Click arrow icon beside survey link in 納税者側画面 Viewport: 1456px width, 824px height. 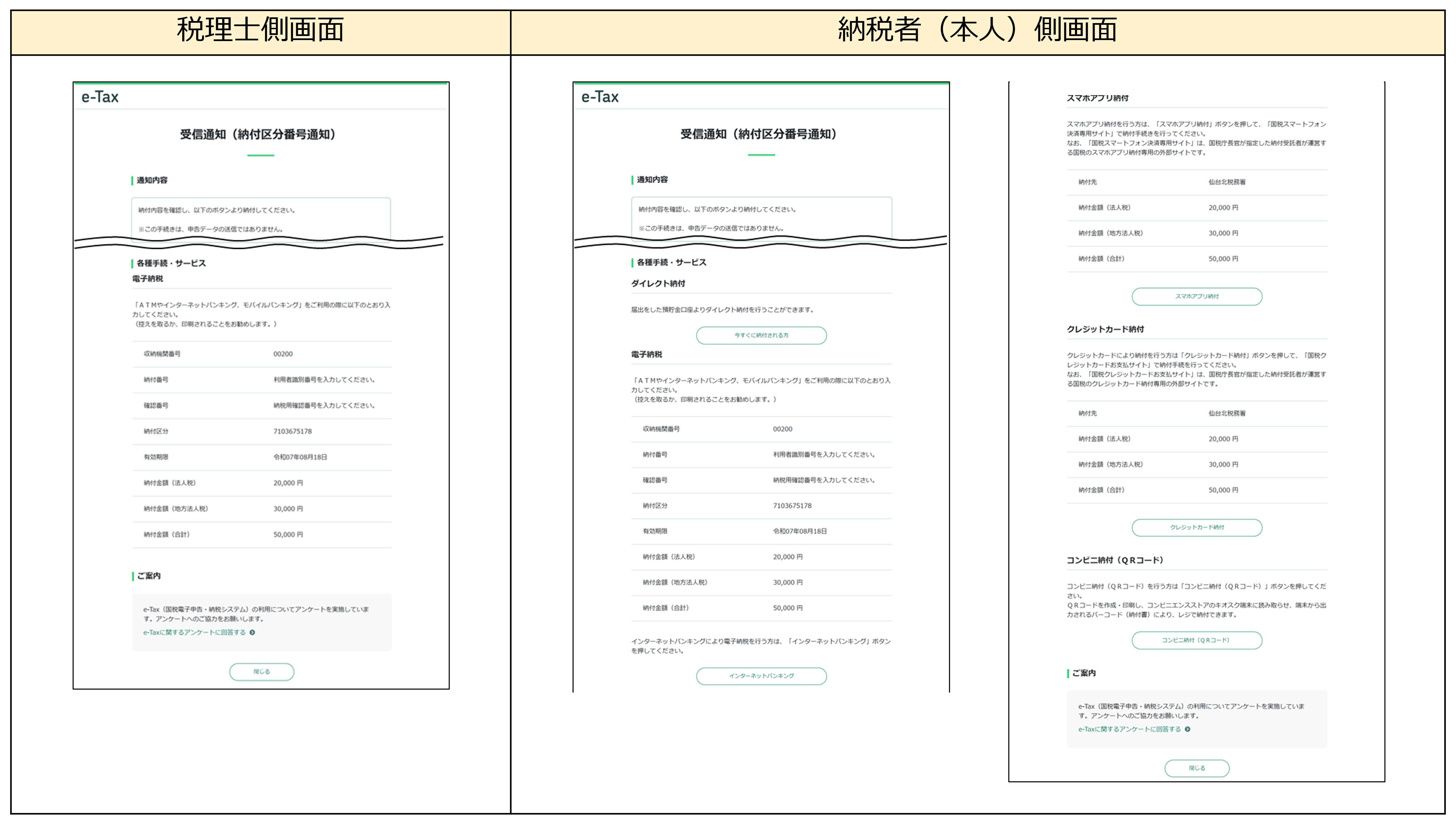[1187, 730]
